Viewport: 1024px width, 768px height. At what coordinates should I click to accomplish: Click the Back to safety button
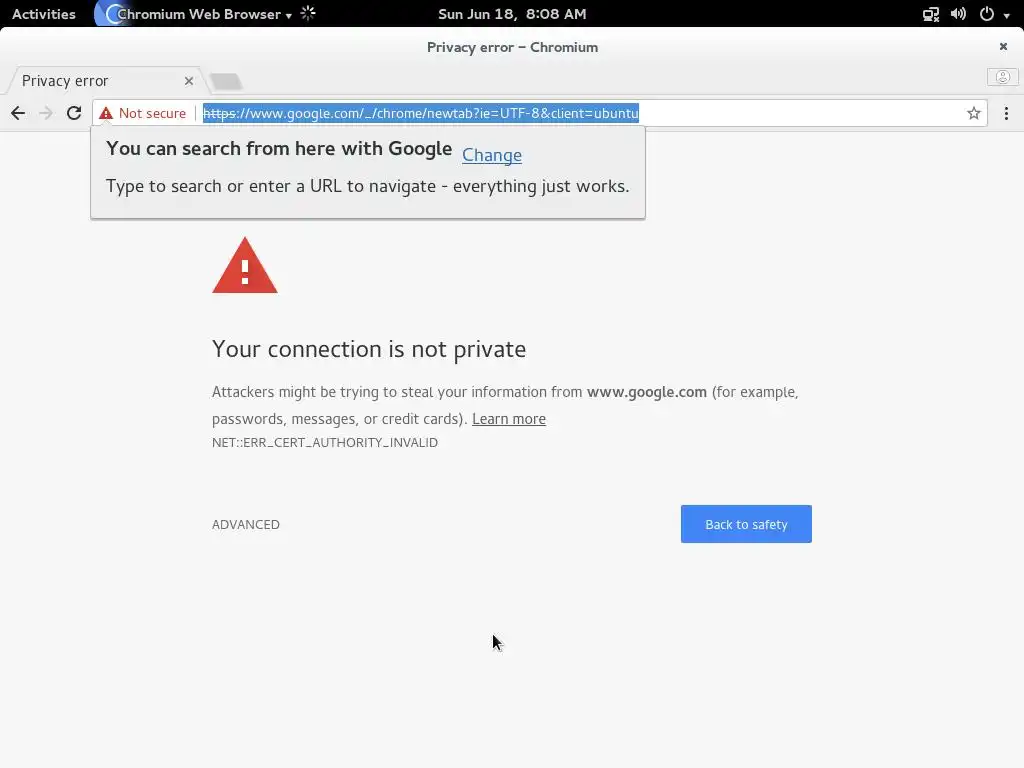coord(746,524)
